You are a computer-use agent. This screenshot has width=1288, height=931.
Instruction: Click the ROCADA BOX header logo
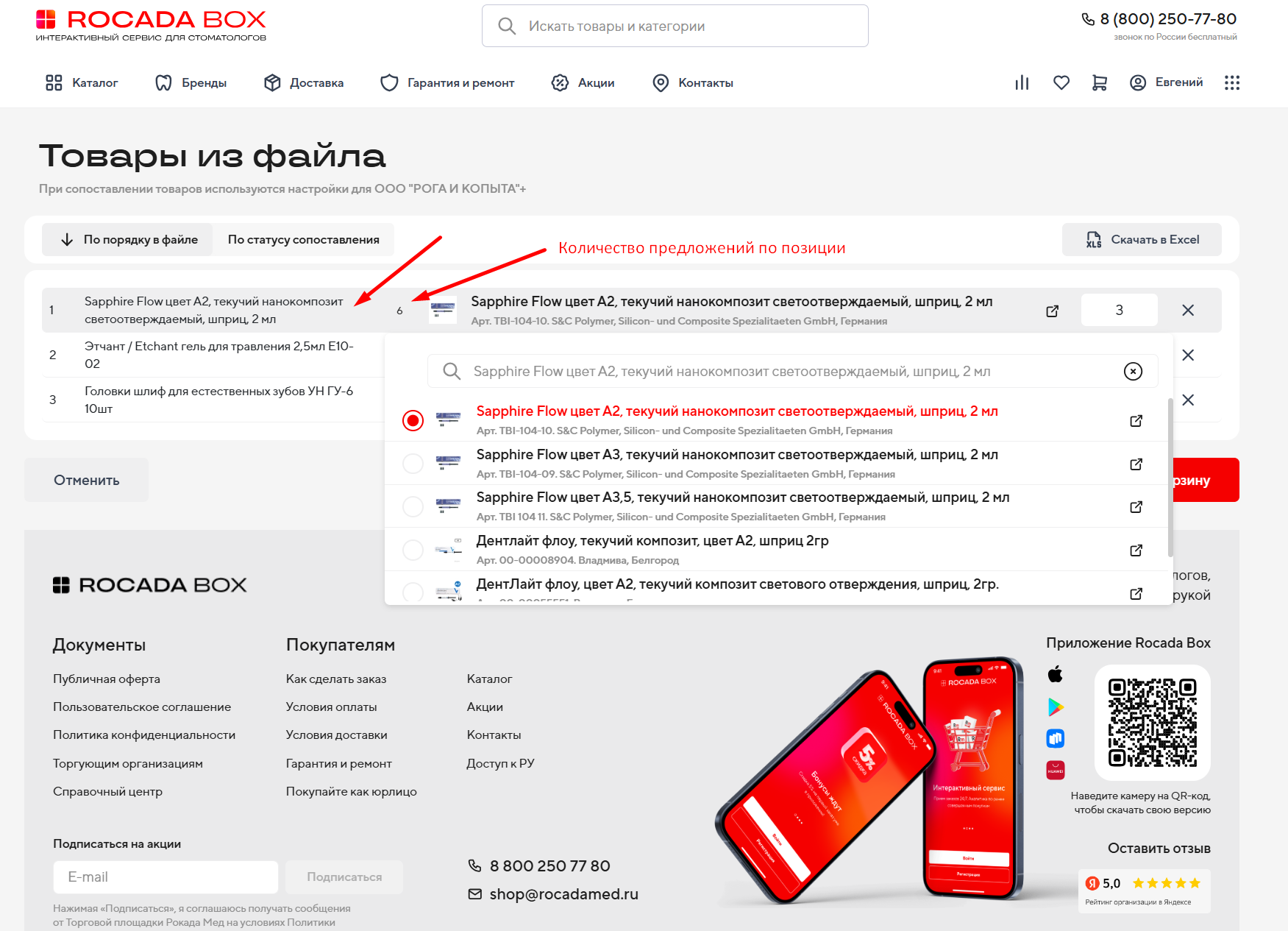click(151, 25)
